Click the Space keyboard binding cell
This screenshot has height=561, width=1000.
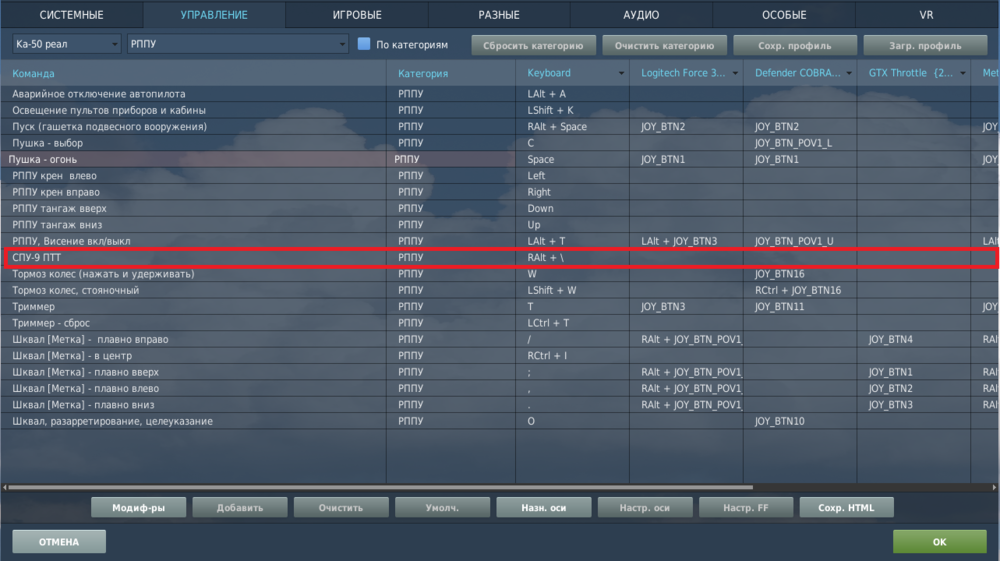click(x=572, y=159)
